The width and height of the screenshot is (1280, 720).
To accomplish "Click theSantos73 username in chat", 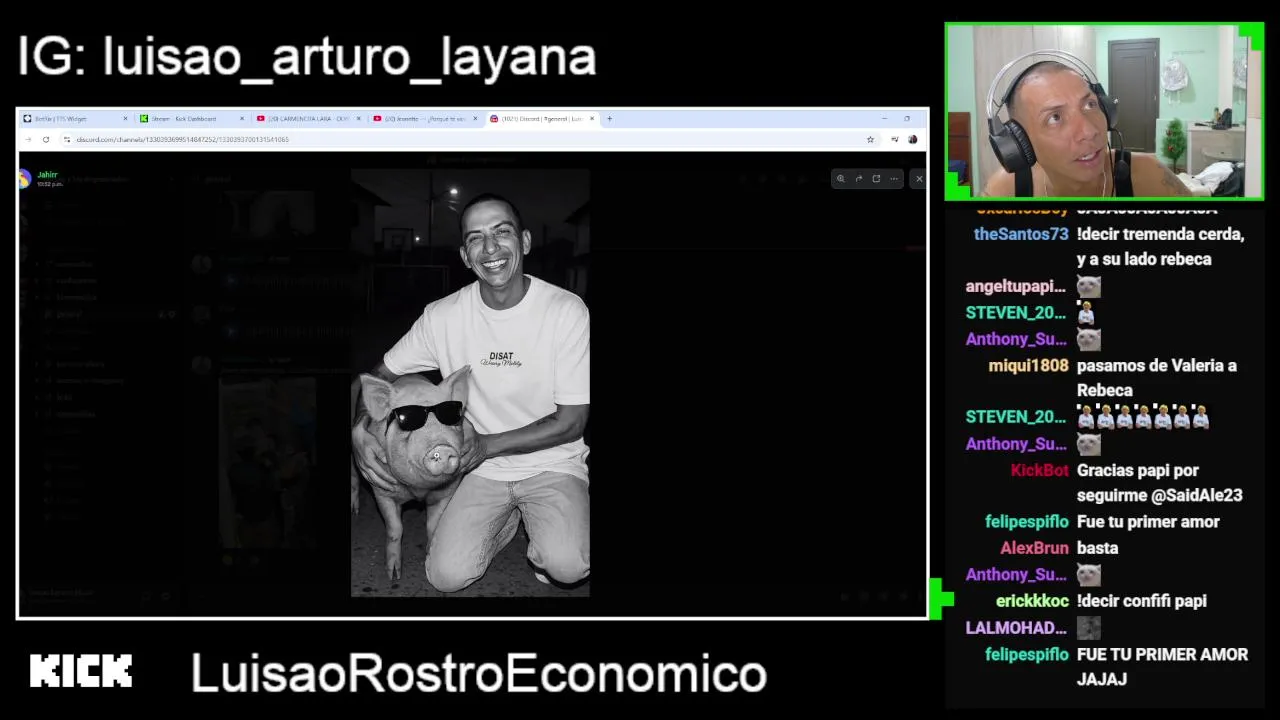I will [1021, 234].
